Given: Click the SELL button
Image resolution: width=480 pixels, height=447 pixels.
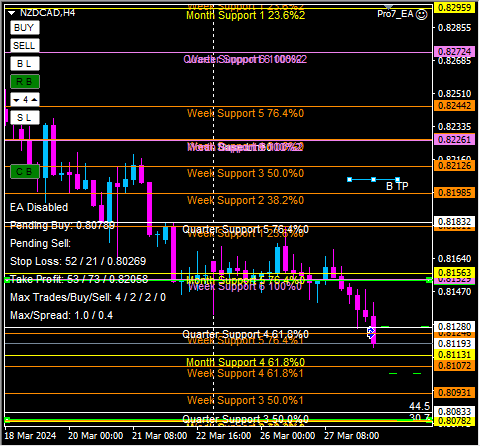Looking at the screenshot, I should pos(25,46).
